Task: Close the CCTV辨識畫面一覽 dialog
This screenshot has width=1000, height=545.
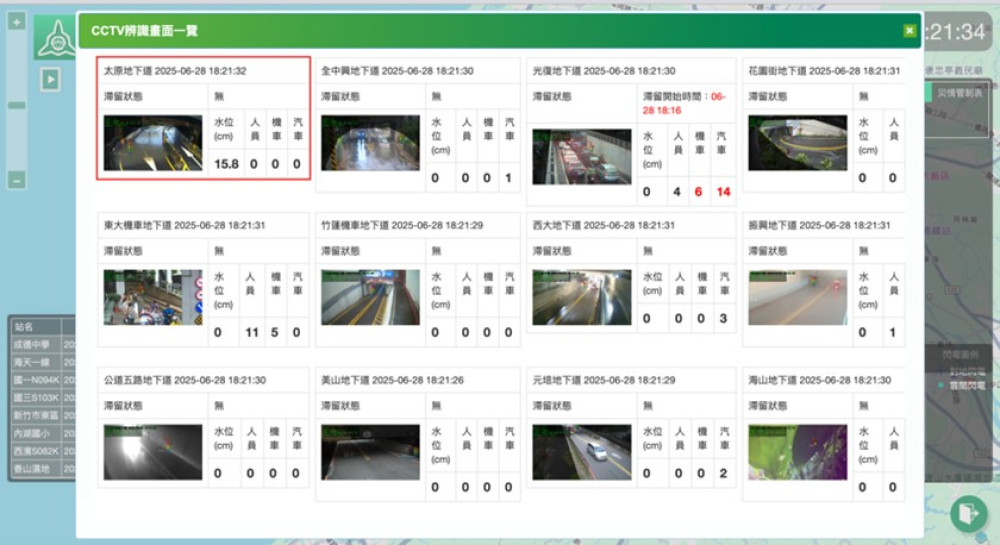Action: (x=909, y=31)
